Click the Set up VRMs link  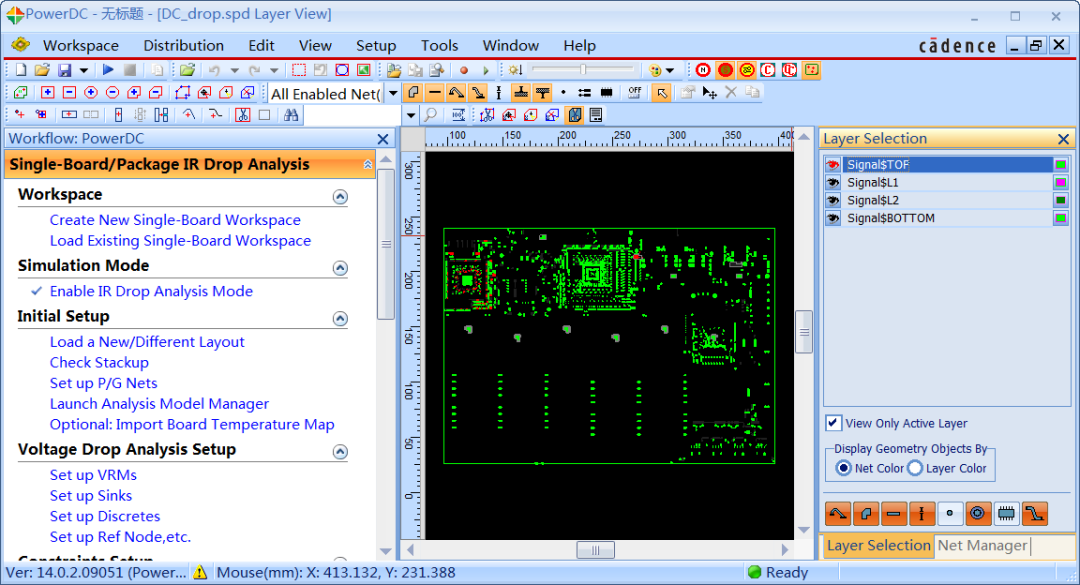[93, 475]
